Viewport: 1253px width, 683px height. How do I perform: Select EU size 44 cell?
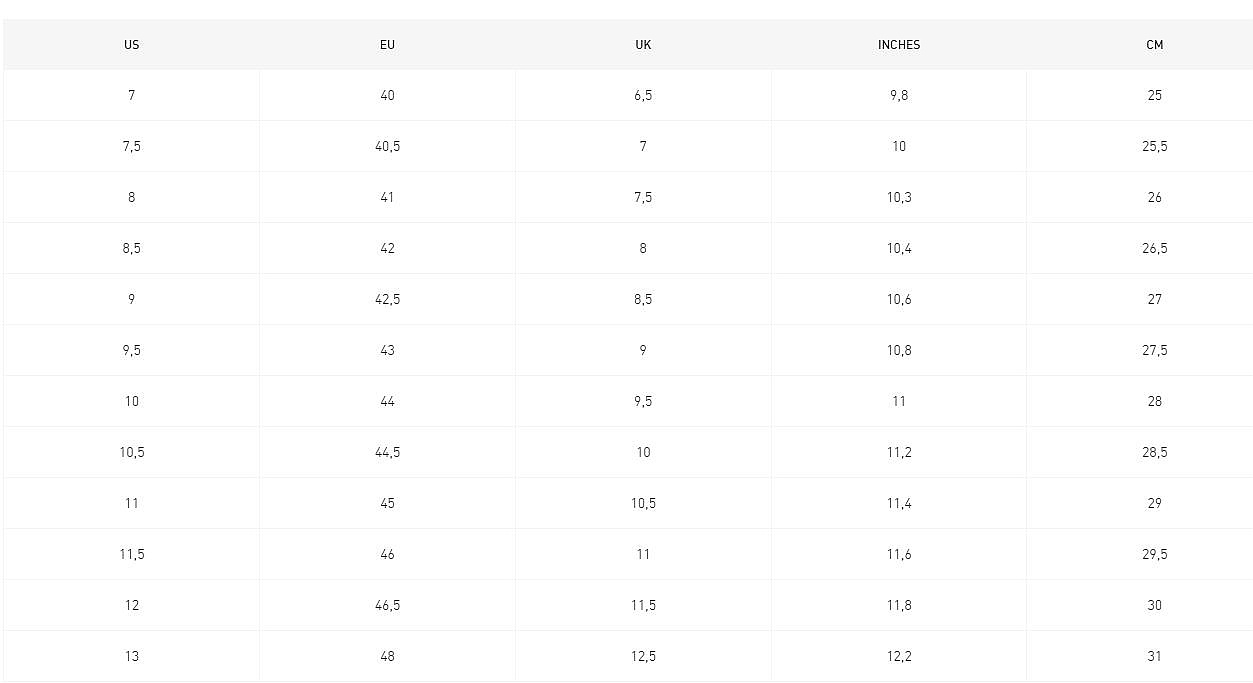click(x=387, y=401)
